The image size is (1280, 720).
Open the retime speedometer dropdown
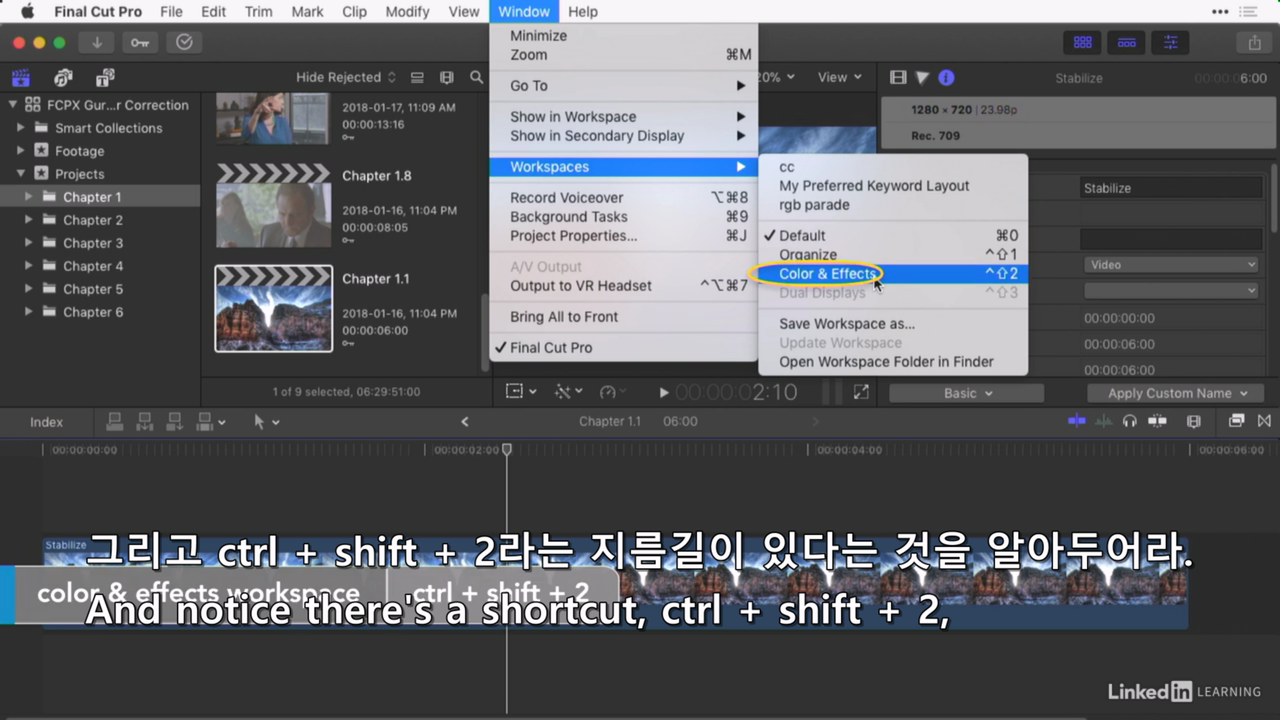[614, 392]
